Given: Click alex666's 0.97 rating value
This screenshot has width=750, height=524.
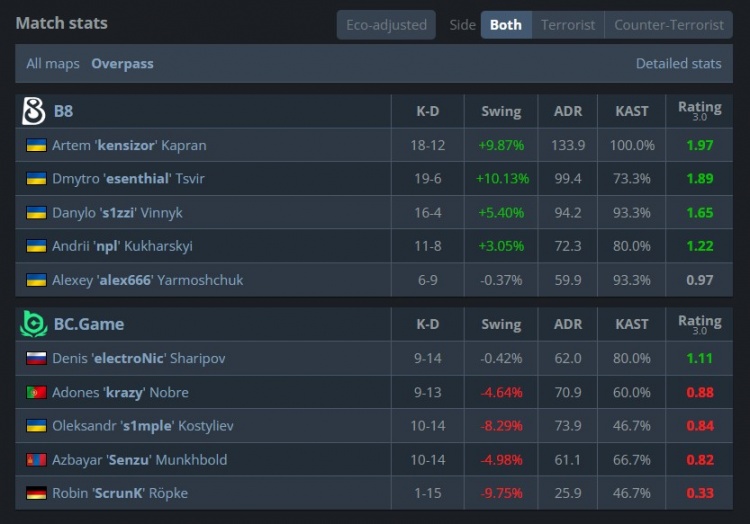Looking at the screenshot, I should pos(699,280).
